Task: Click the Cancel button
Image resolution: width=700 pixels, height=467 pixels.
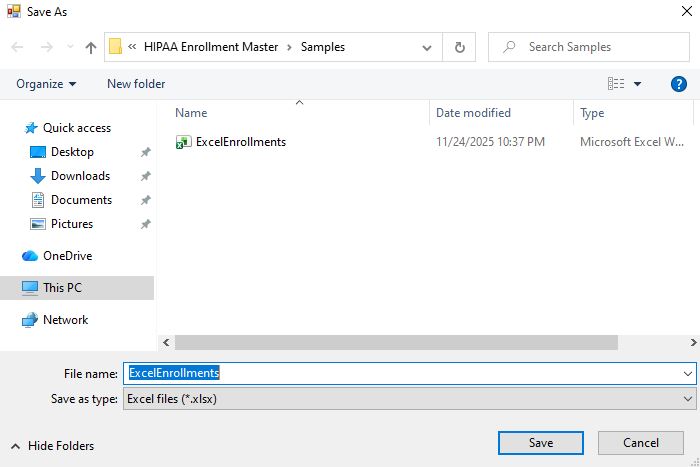Action: coord(641,443)
